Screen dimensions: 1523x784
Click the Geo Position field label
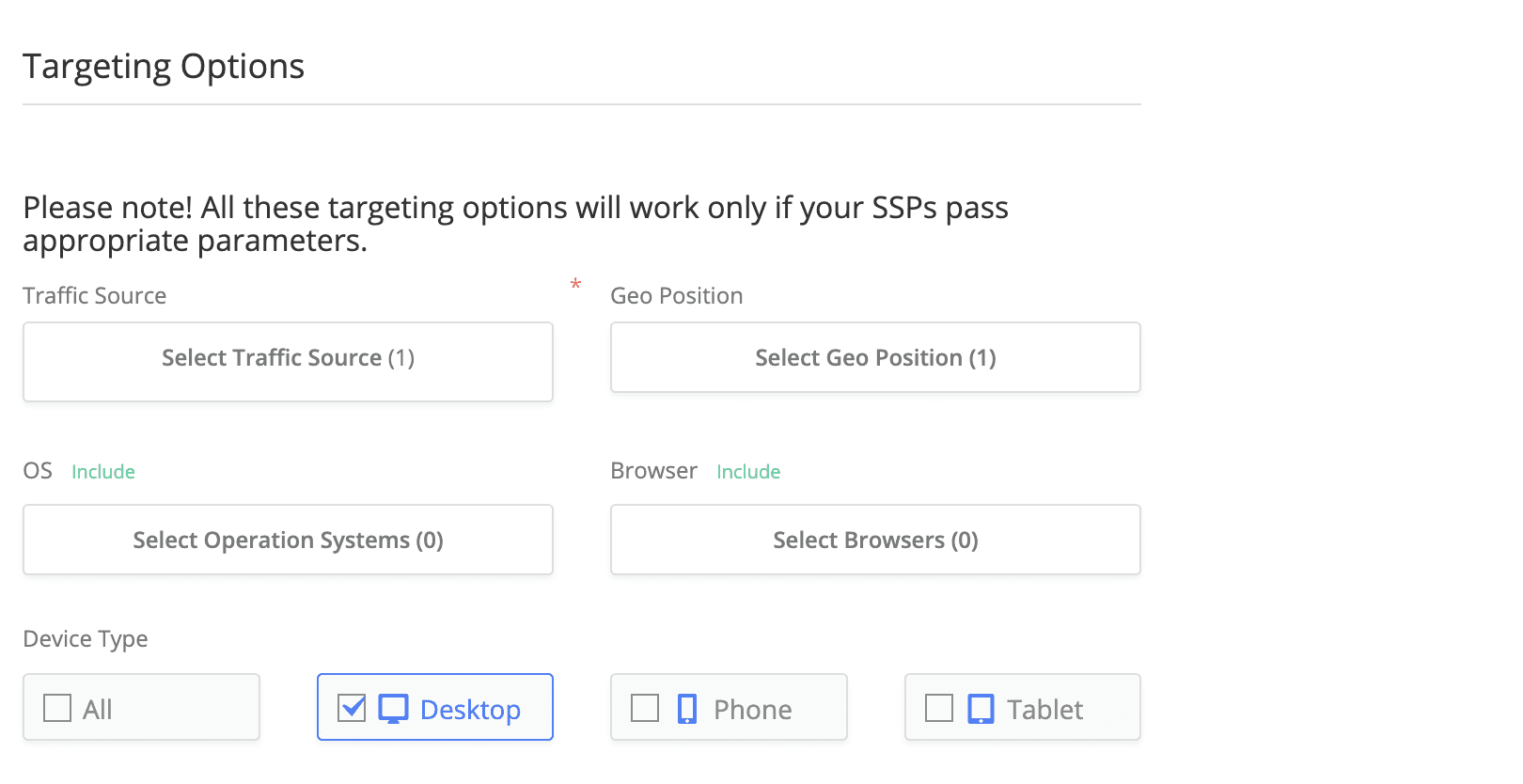[677, 296]
